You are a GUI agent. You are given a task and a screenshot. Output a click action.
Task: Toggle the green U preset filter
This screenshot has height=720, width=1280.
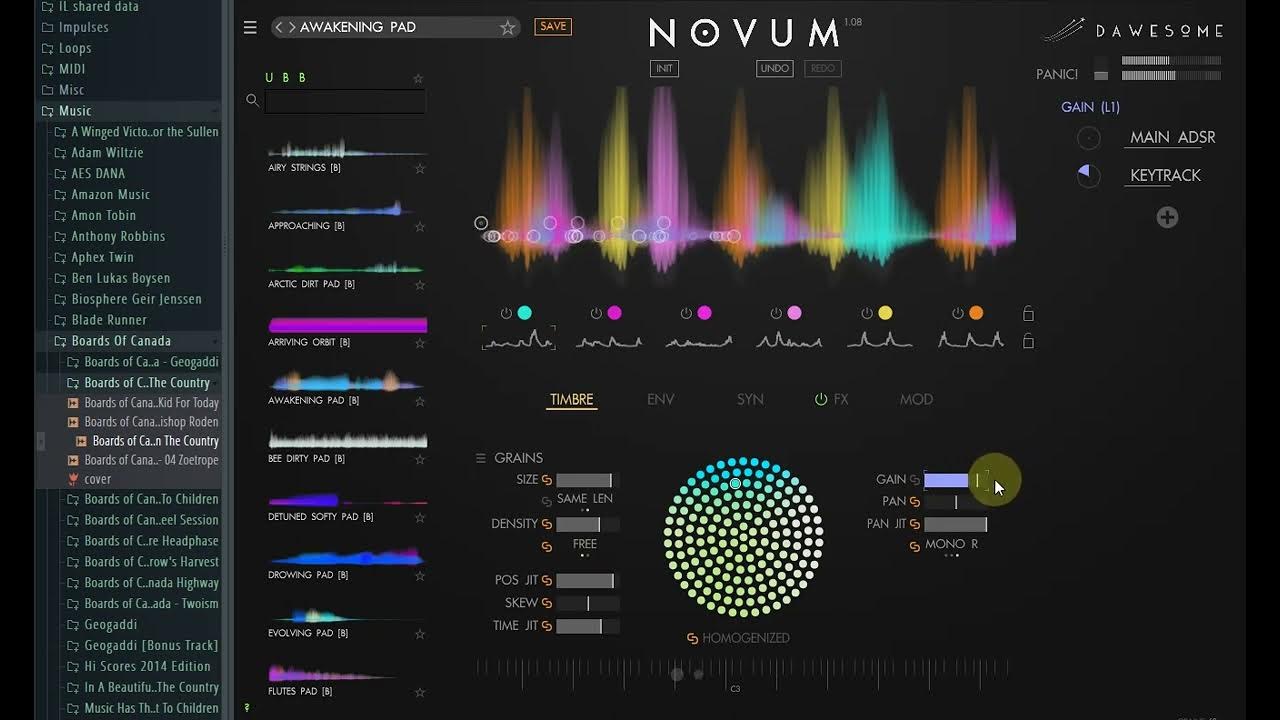(x=269, y=78)
